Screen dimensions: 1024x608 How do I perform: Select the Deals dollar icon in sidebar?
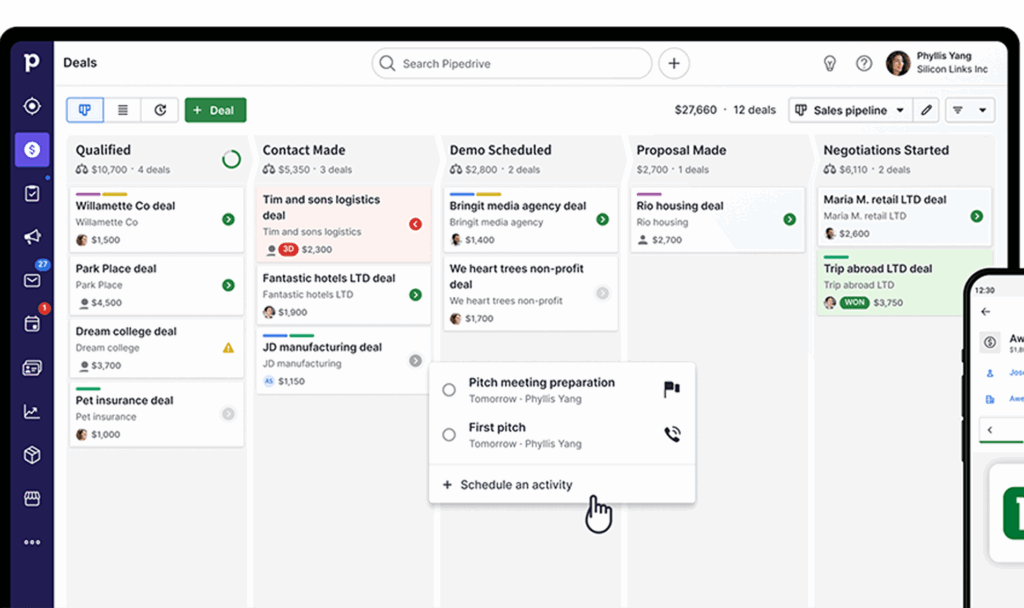(x=31, y=150)
